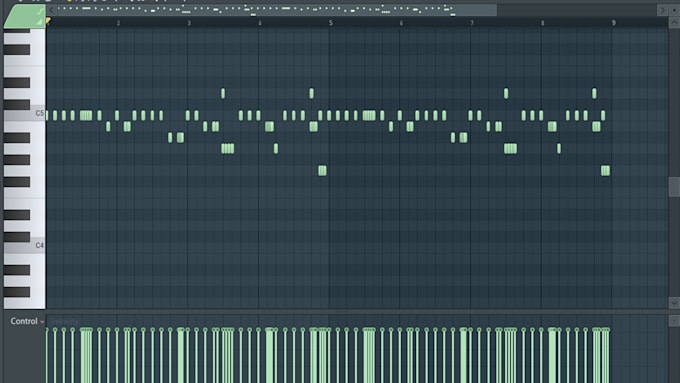Screen dimensions: 680x383
Task: Click bar 6 on the timeline ruler
Action: (401, 23)
